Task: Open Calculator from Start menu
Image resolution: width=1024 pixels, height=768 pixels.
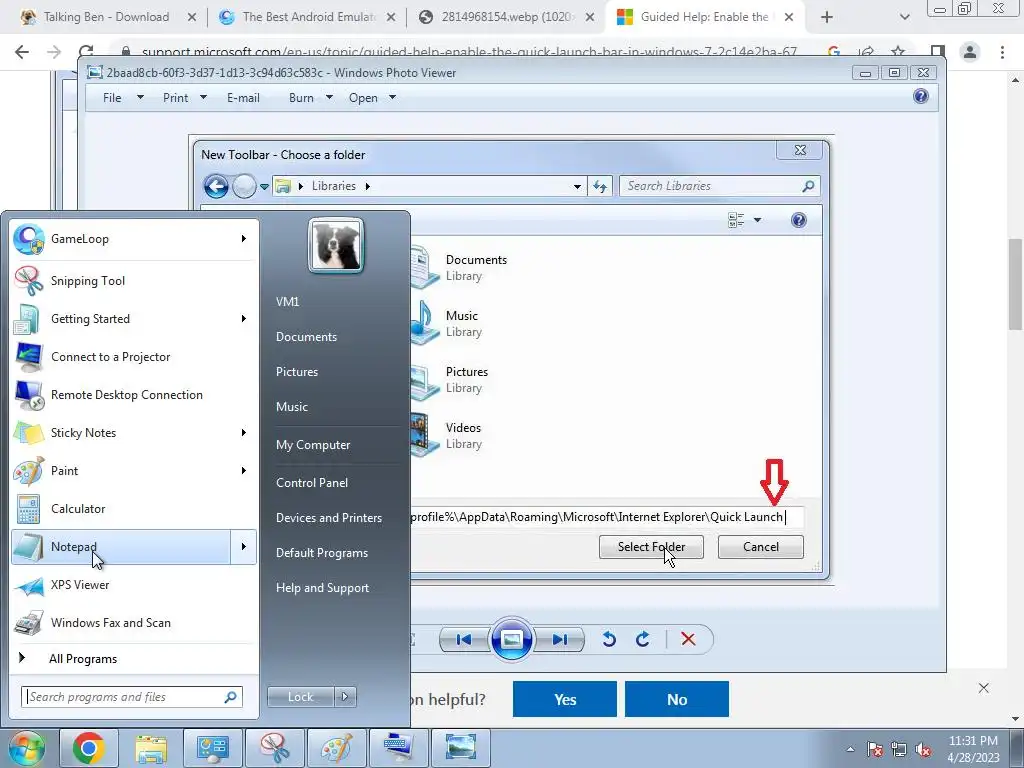Action: 135,509
